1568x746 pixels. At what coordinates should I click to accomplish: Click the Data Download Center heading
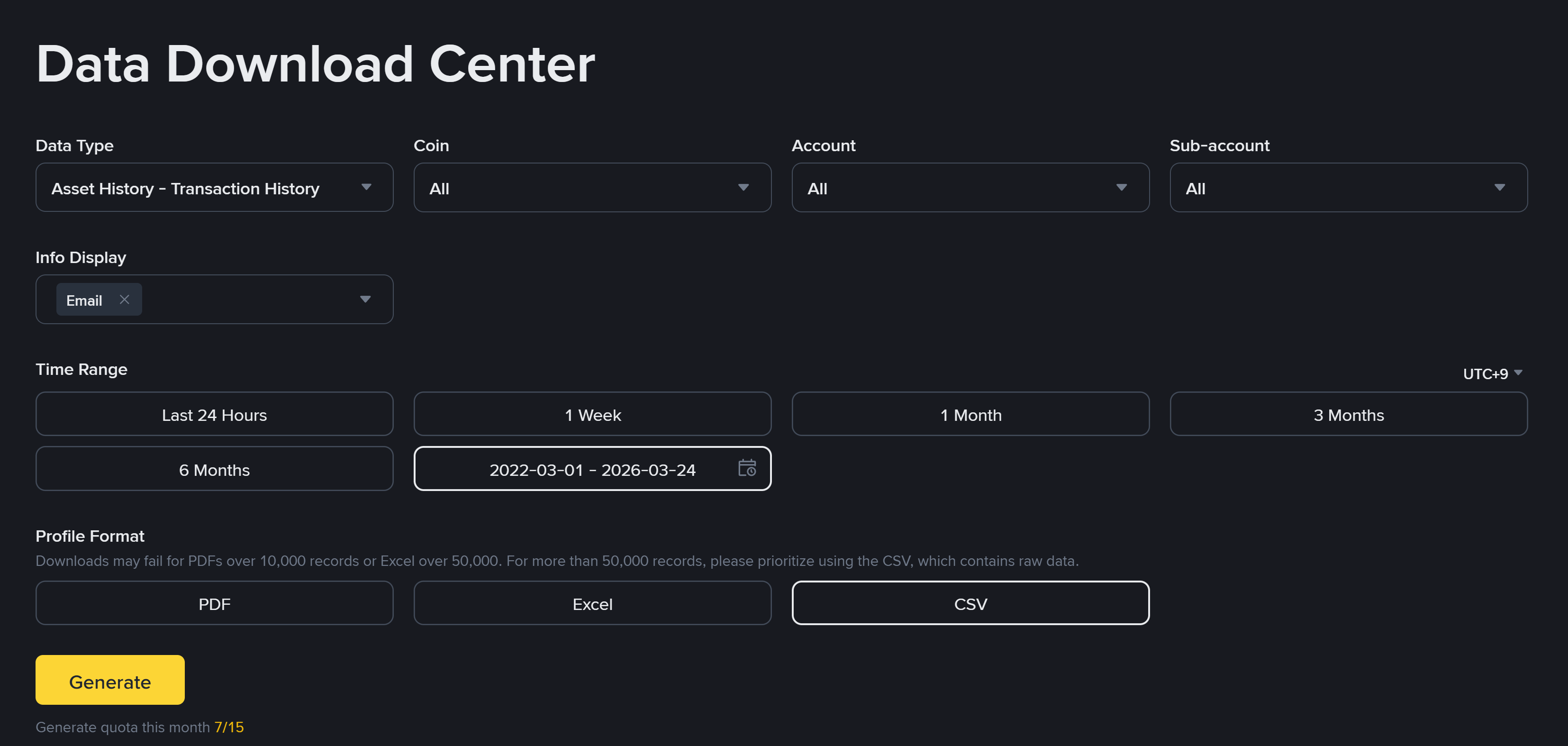point(315,64)
